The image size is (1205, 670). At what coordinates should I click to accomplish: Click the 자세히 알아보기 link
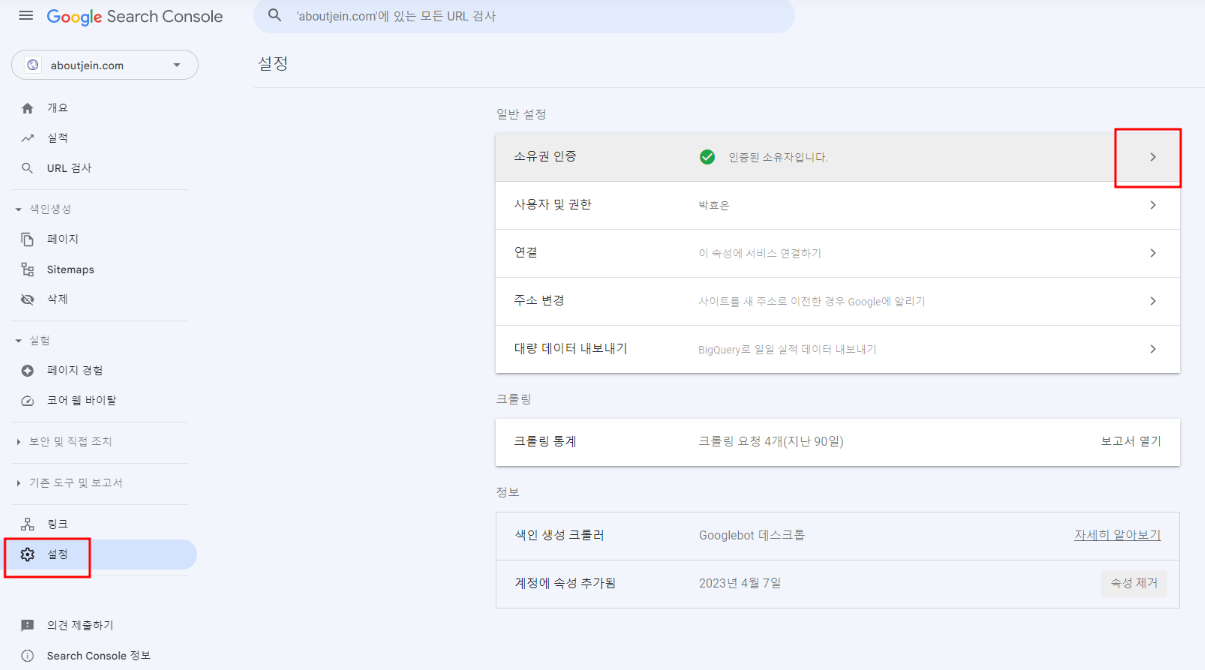pyautogui.click(x=1118, y=535)
